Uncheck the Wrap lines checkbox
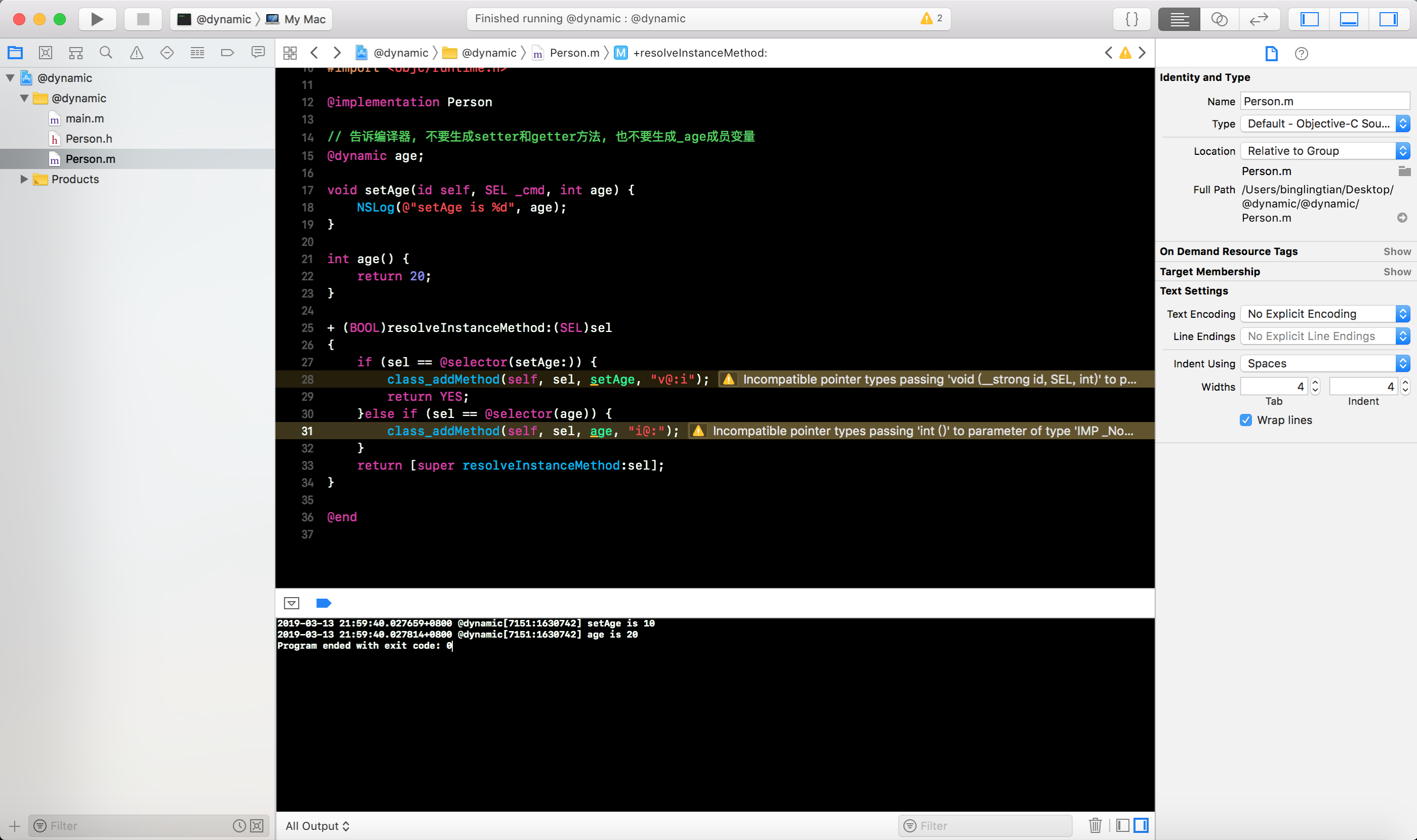 click(1245, 420)
